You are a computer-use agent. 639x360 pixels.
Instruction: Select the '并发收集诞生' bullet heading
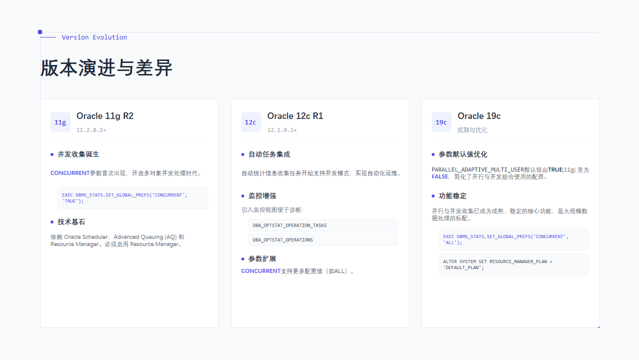78,154
